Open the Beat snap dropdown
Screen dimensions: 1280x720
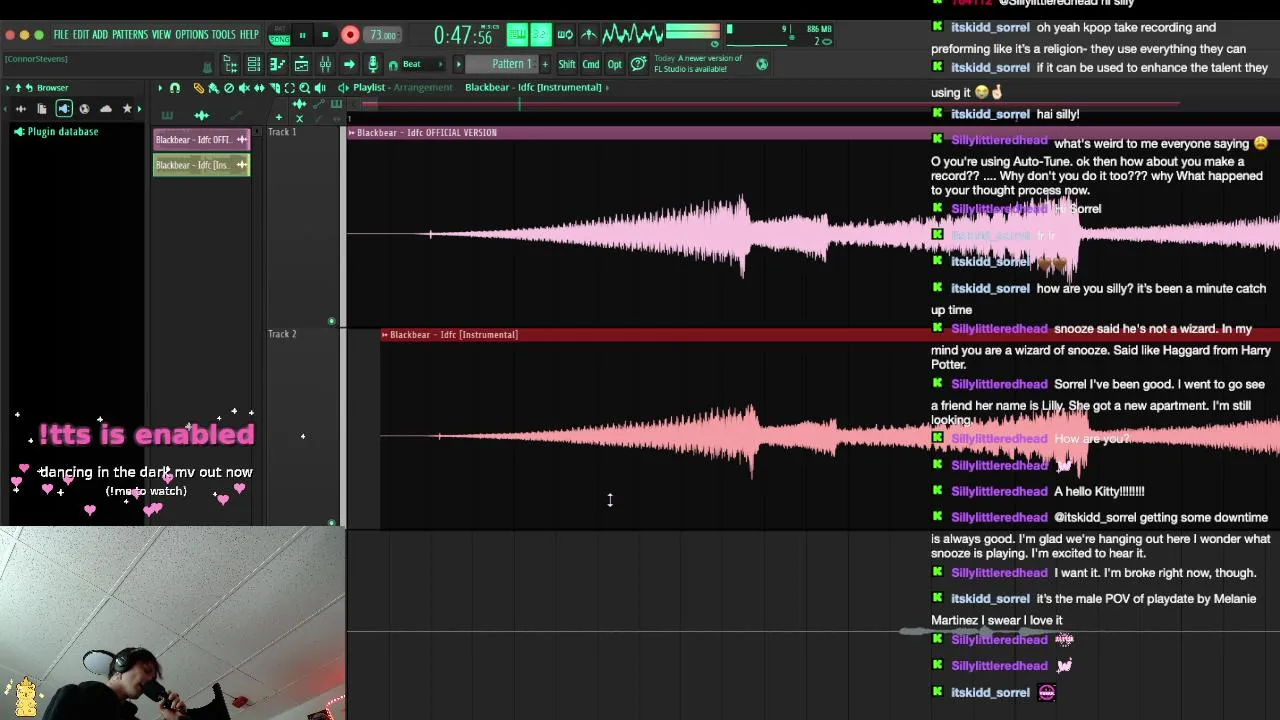[422, 64]
